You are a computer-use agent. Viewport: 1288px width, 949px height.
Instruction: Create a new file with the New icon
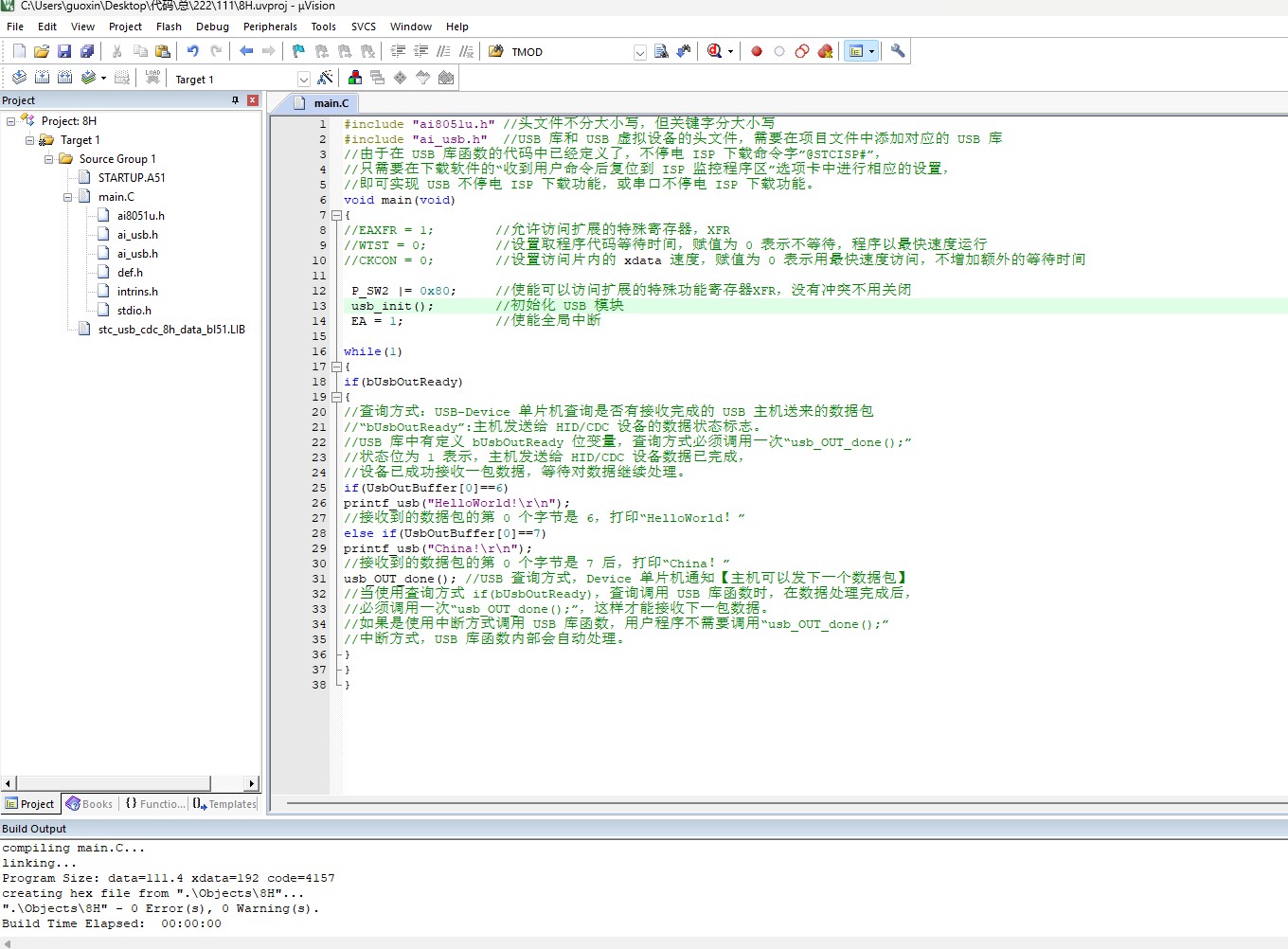coord(19,51)
